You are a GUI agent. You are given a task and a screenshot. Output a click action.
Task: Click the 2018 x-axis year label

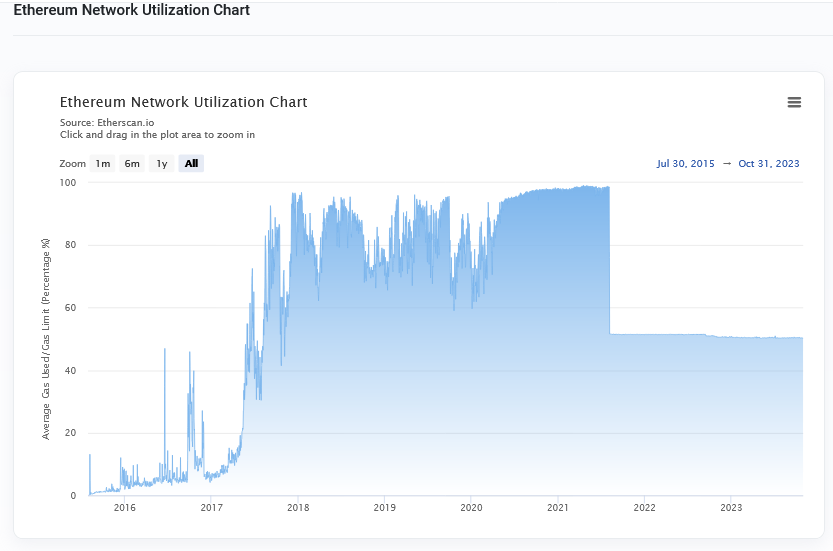pos(298,508)
